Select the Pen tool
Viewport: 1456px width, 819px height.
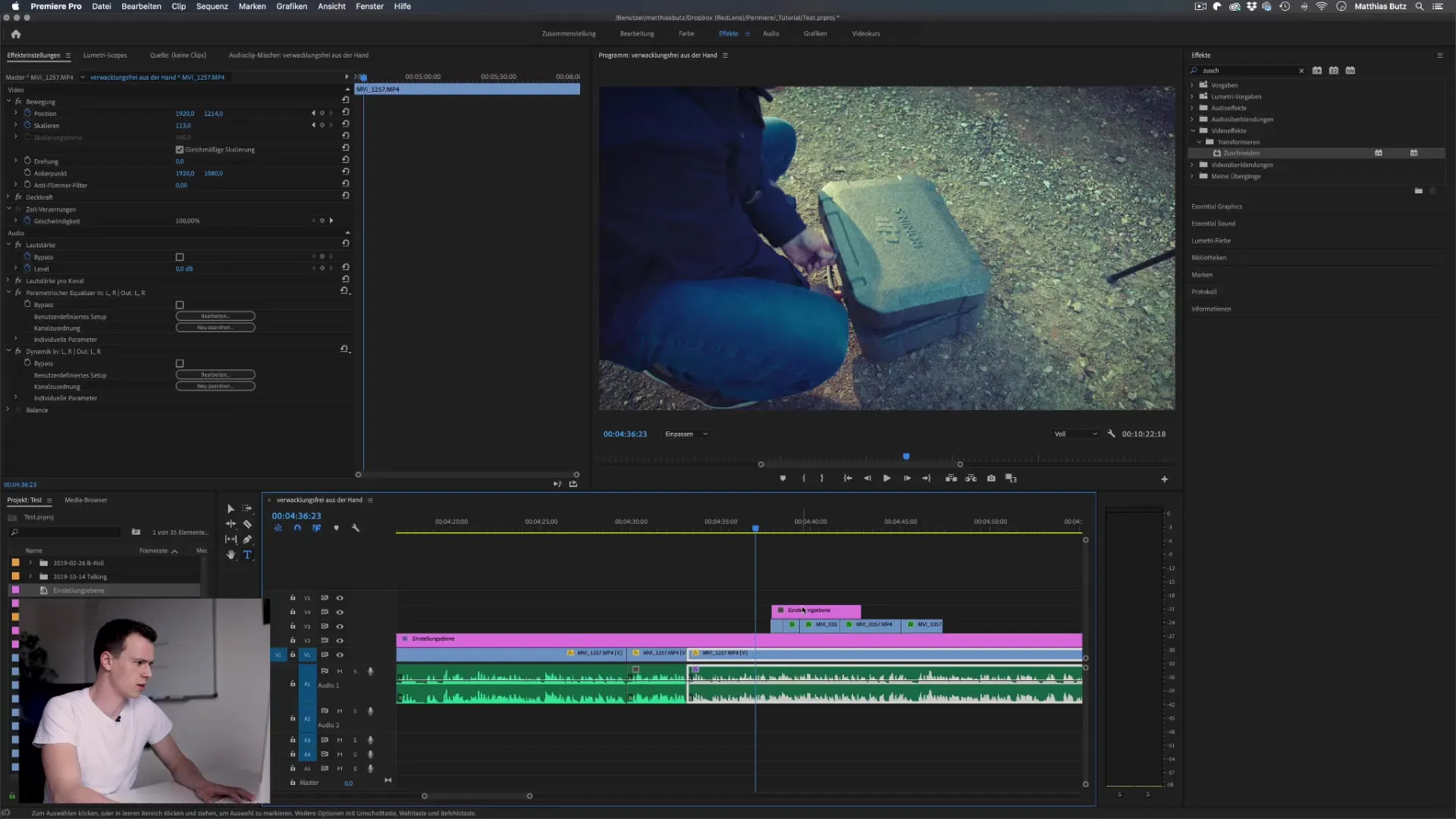[x=247, y=539]
